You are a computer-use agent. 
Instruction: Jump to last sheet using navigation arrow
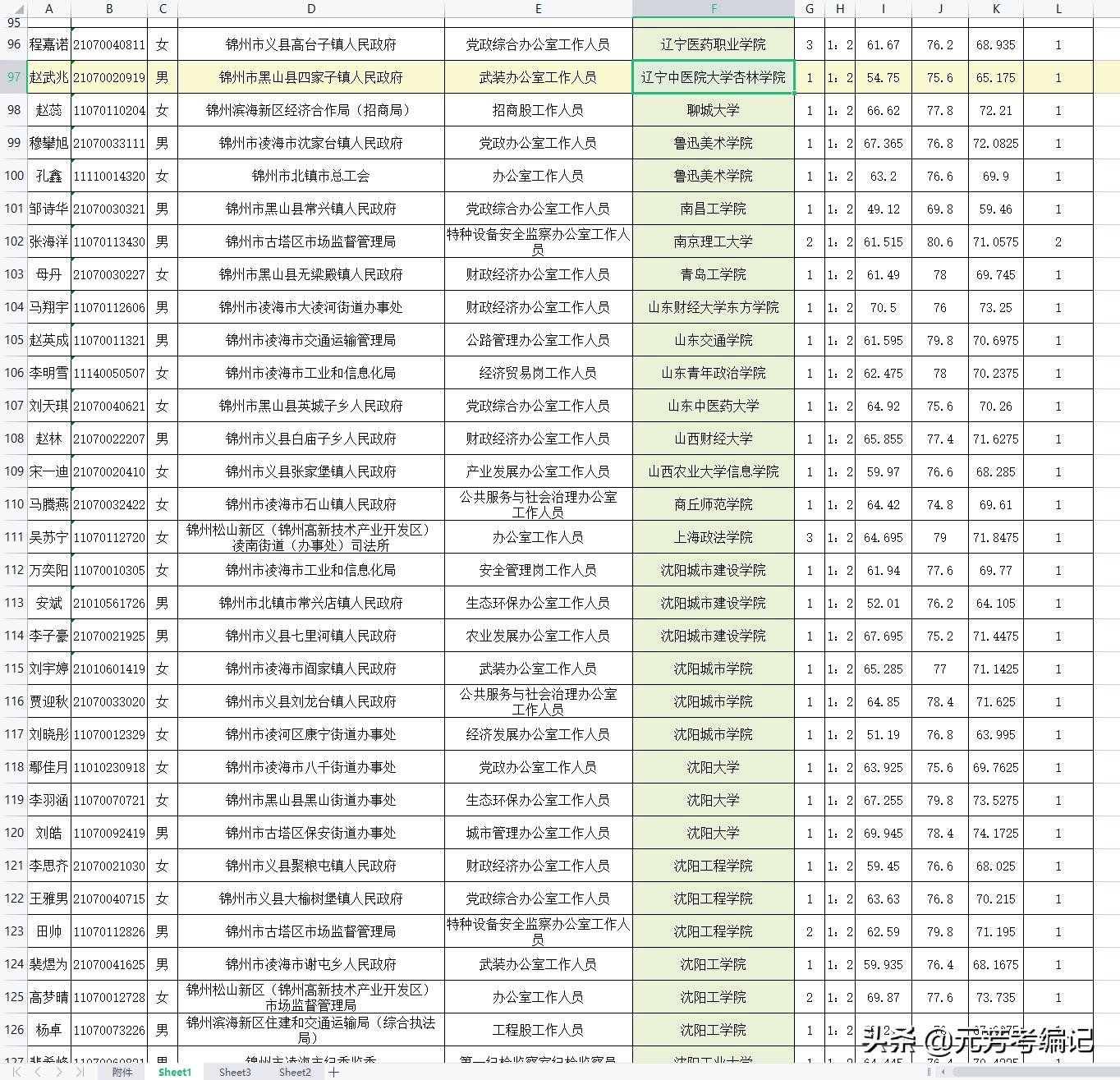click(x=80, y=1072)
